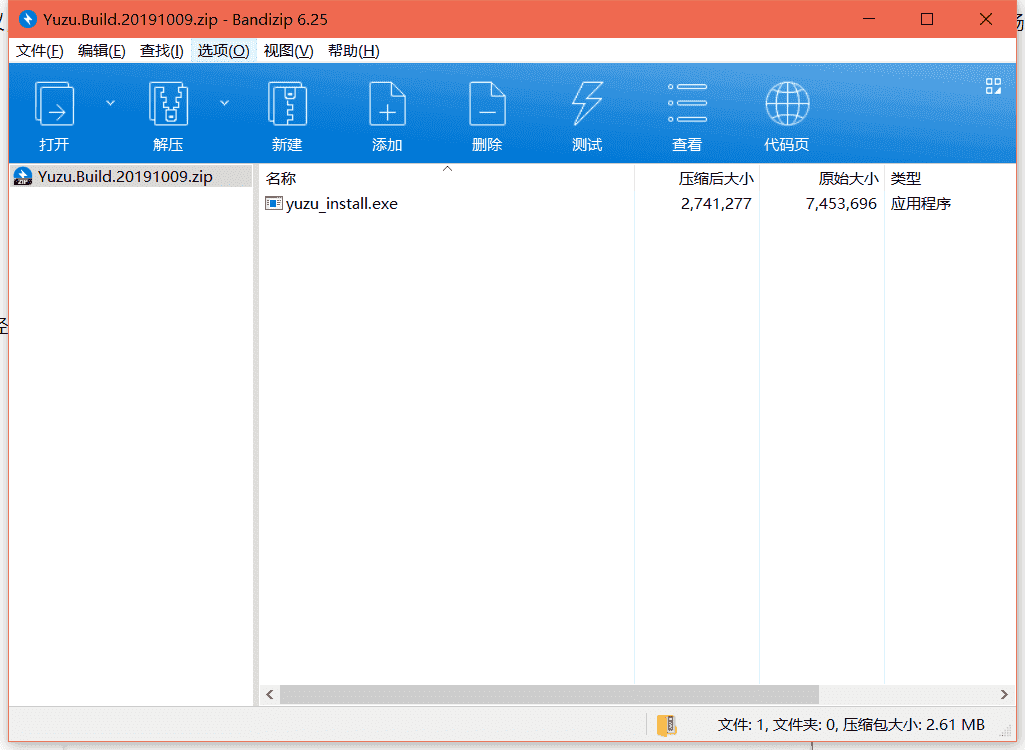The width and height of the screenshot is (1025, 750).
Task: Click the 打开 (Open) toolbar icon
Action: 54,104
